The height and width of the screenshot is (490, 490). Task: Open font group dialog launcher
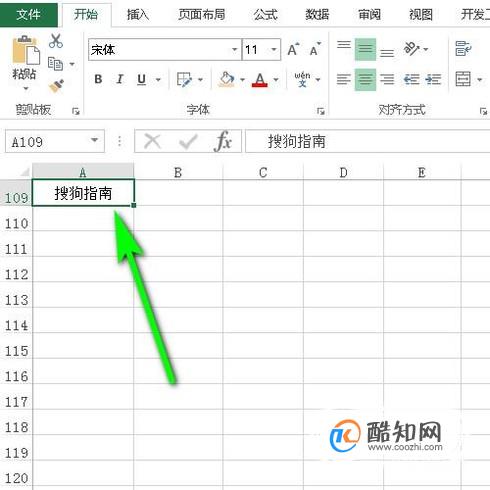click(321, 111)
